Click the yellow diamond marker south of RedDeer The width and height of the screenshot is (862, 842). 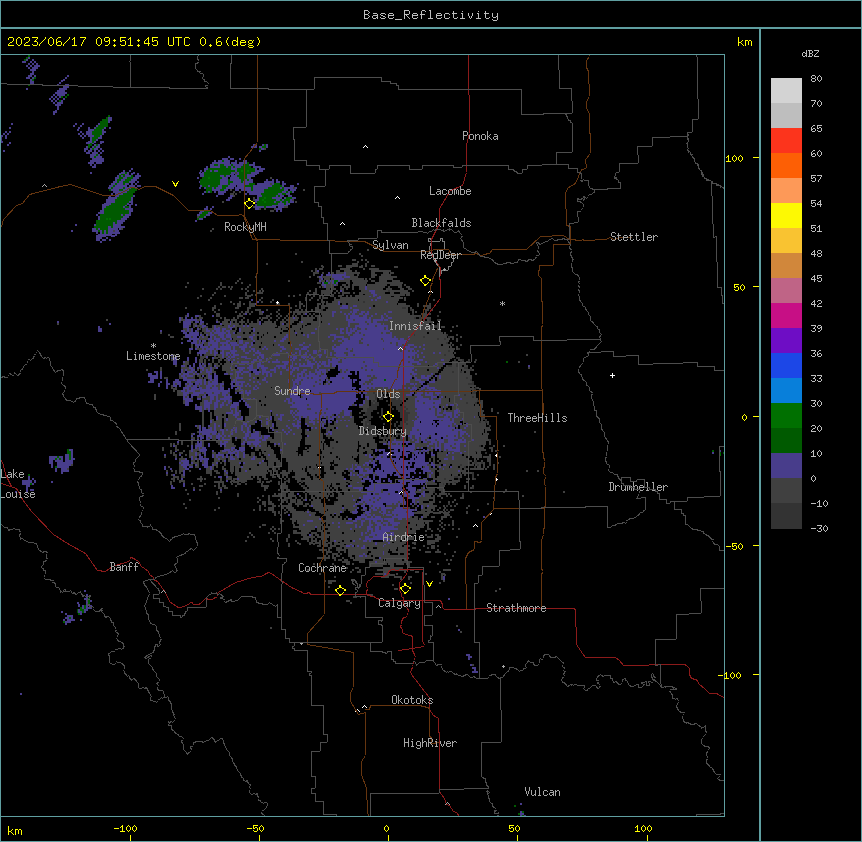click(x=425, y=281)
